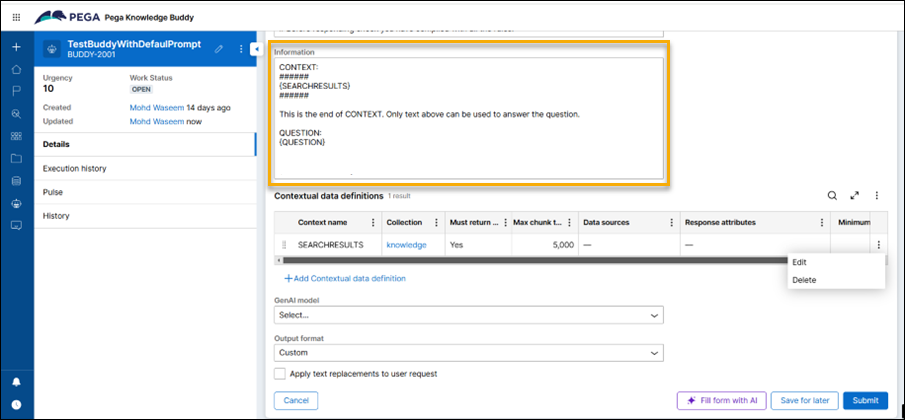Click Mohd Waseem link next to Updated
Viewport: 905px width, 420px height.
pyautogui.click(x=157, y=122)
